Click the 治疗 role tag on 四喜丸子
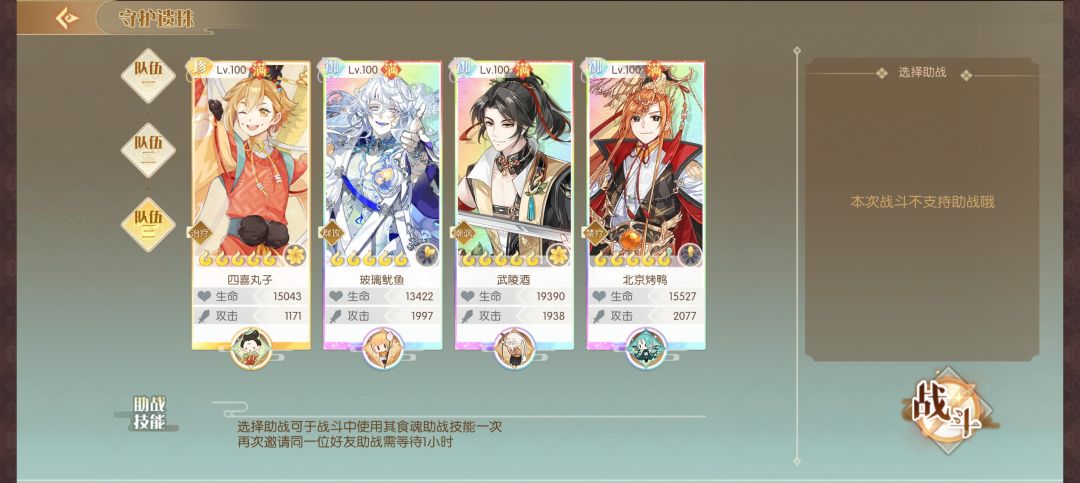The height and width of the screenshot is (483, 1080). tap(200, 232)
